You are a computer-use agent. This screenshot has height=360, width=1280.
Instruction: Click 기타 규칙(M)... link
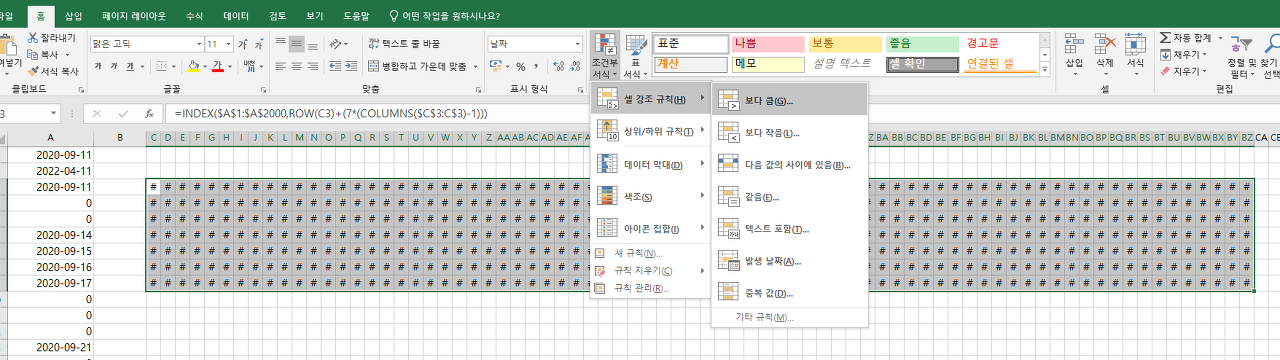(x=764, y=317)
